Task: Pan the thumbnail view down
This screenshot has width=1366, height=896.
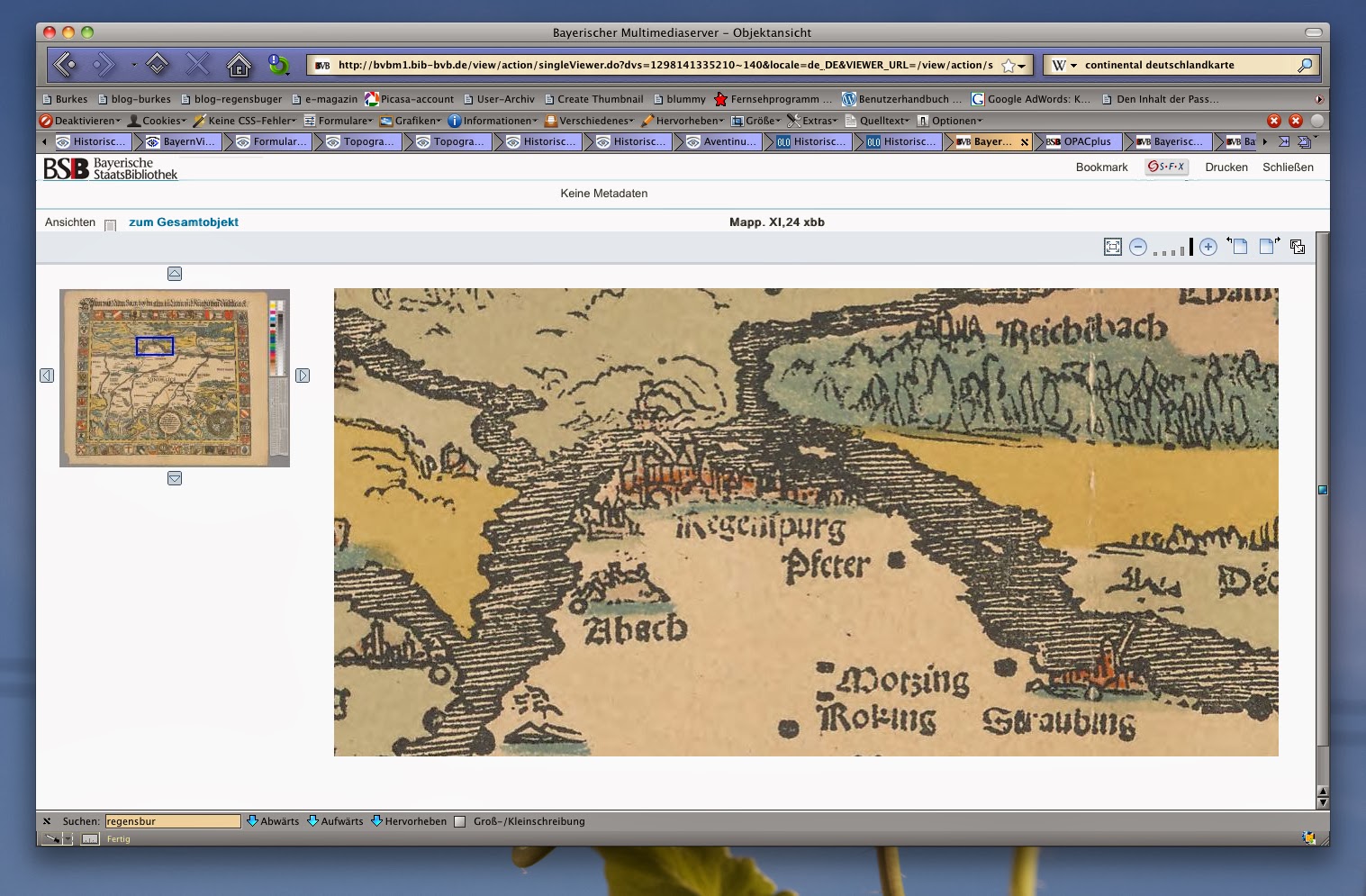Action: [x=175, y=478]
